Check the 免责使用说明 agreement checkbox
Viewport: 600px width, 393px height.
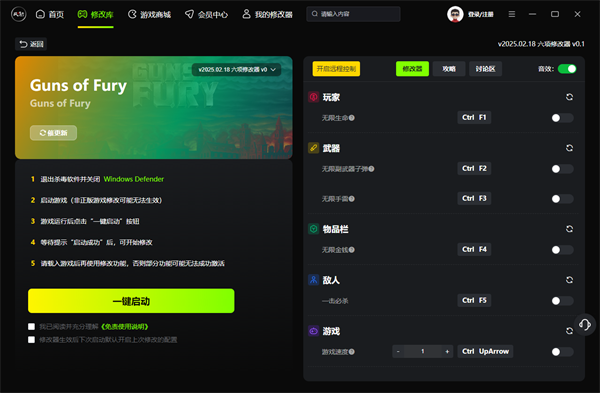31,326
